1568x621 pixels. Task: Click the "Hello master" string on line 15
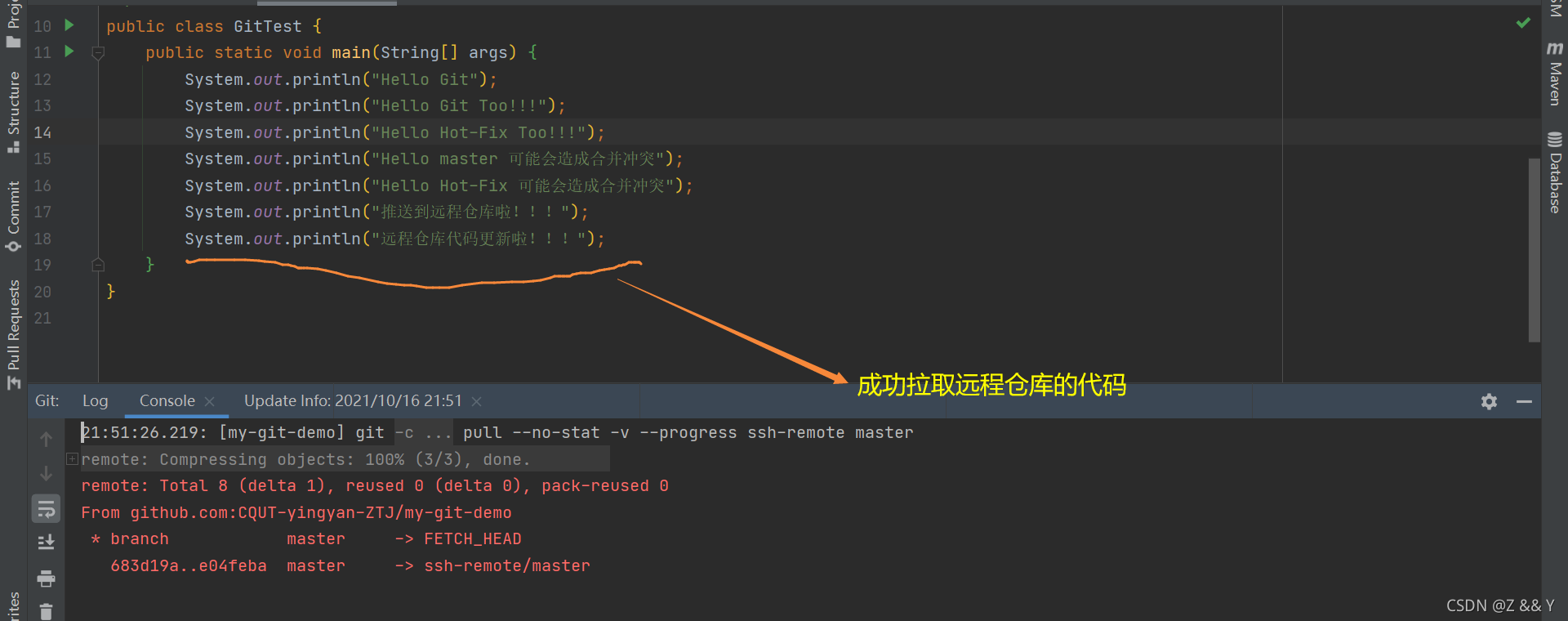pyautogui.click(x=518, y=159)
